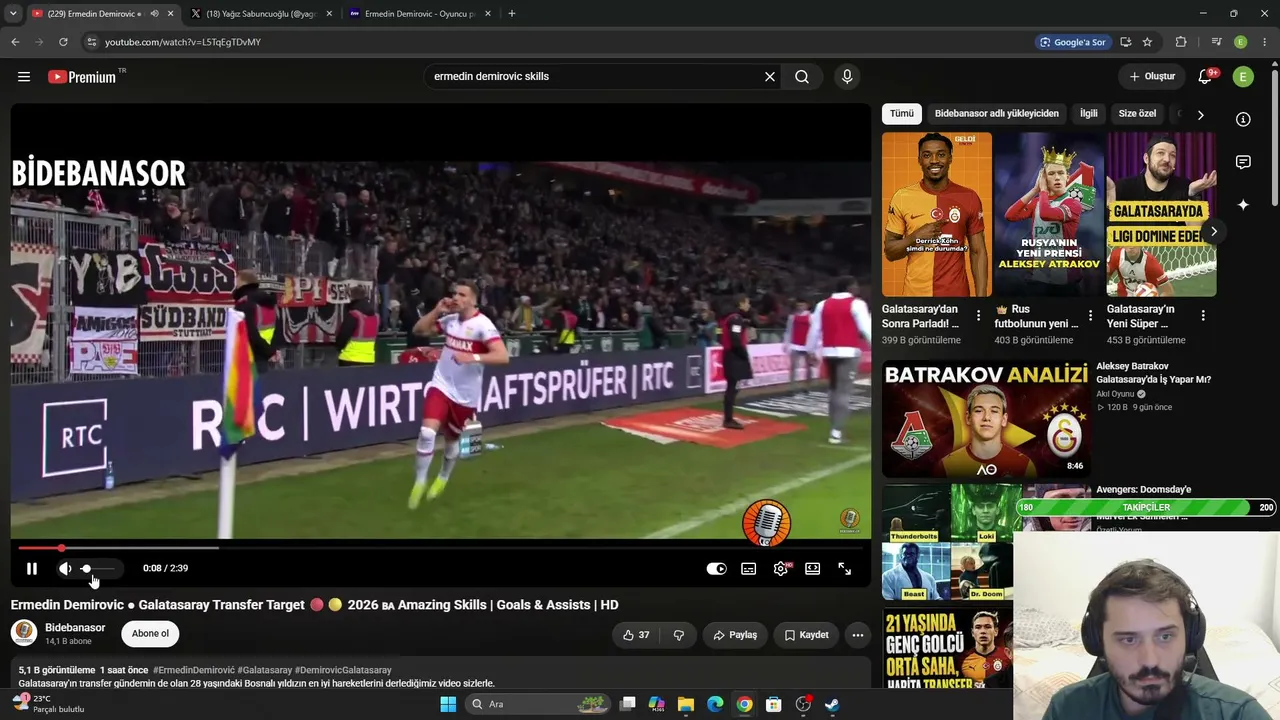The image size is (1280, 720).
Task: Open options for Rus futbolunun yeni short
Action: pos(1091,316)
